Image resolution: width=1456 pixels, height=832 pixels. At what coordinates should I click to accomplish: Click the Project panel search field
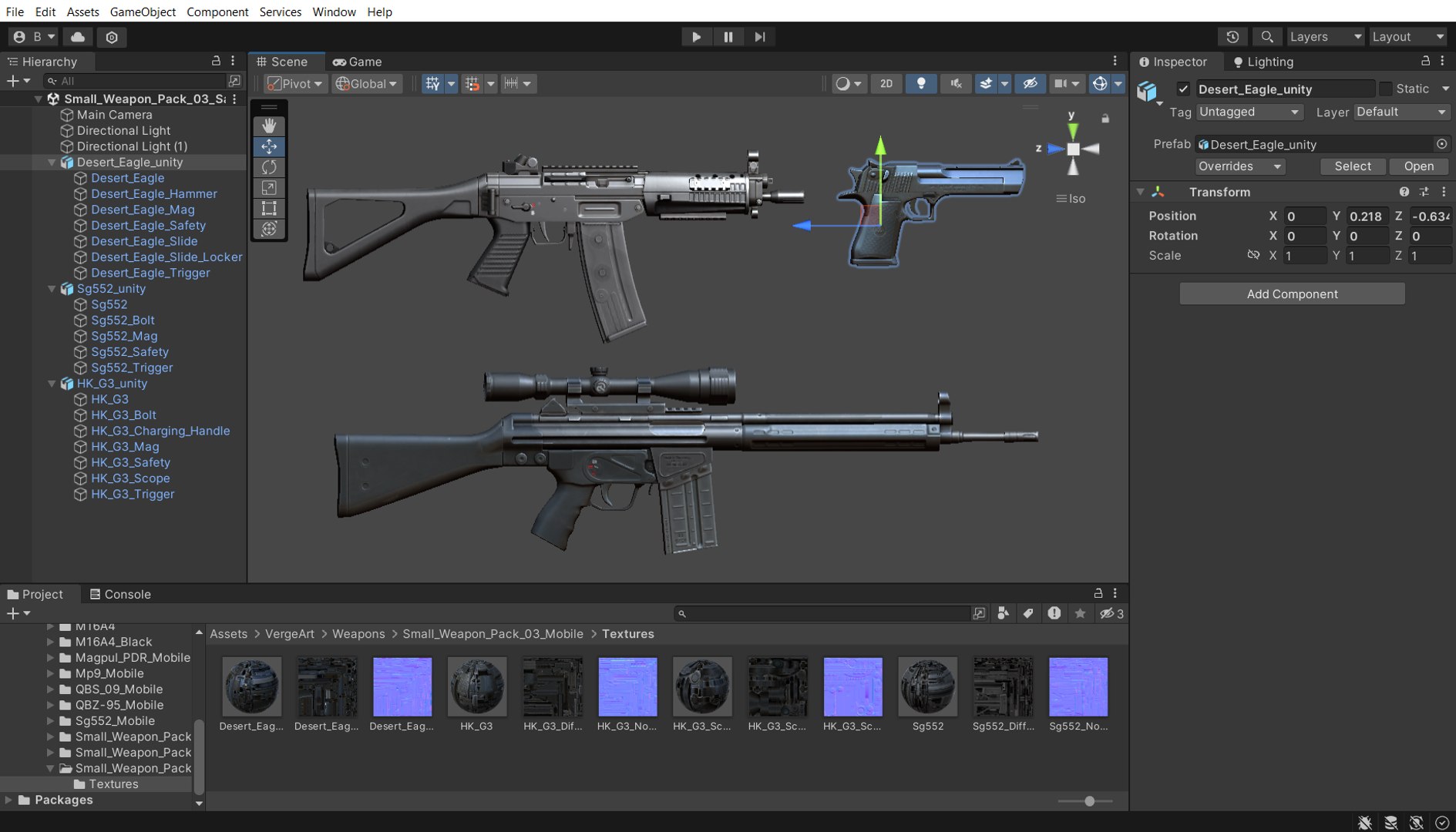[x=822, y=614]
